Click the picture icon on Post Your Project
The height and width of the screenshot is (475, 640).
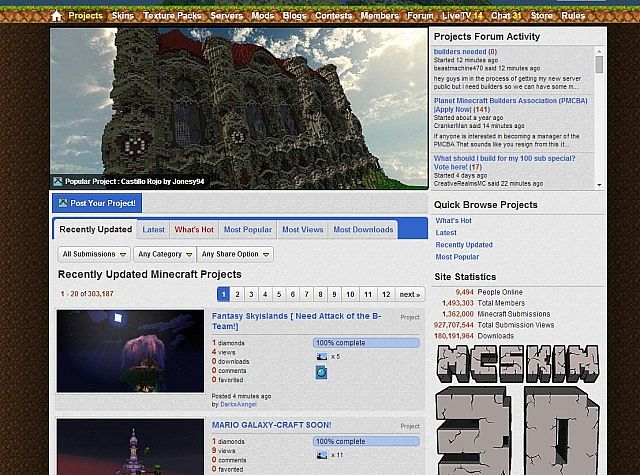(63, 203)
